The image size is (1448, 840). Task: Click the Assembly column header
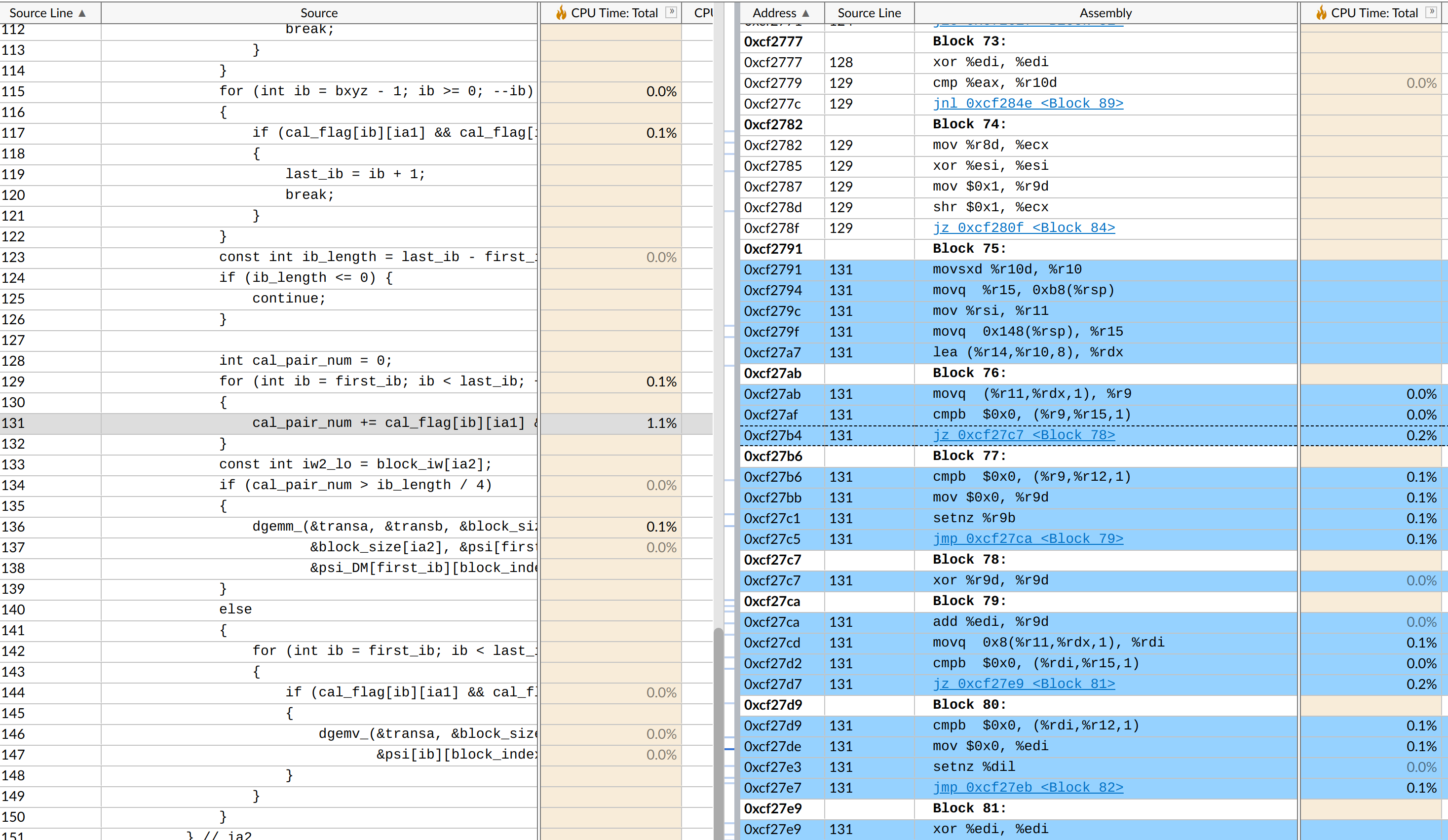click(x=1105, y=13)
